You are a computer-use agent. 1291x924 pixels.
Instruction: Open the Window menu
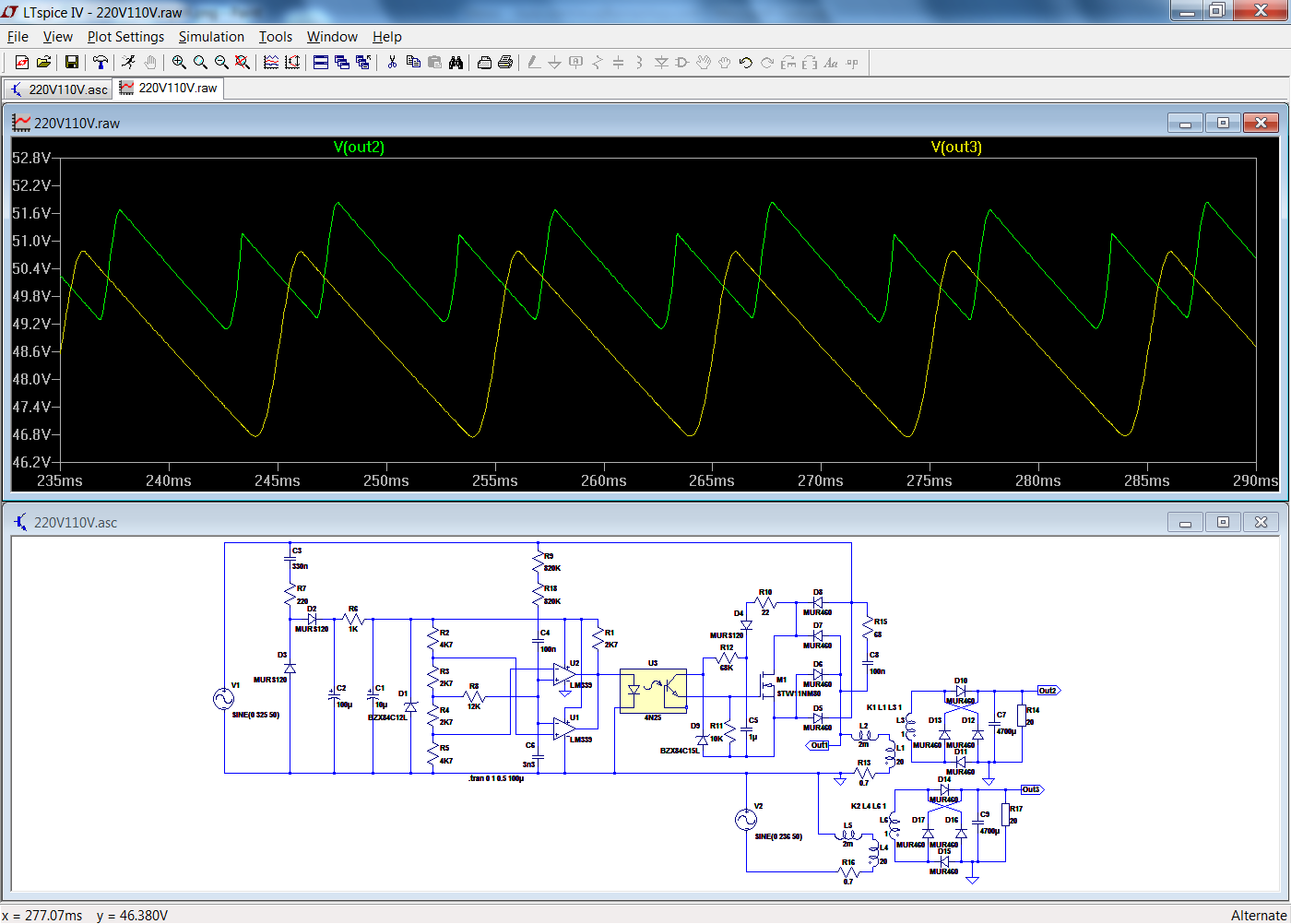pos(332,37)
